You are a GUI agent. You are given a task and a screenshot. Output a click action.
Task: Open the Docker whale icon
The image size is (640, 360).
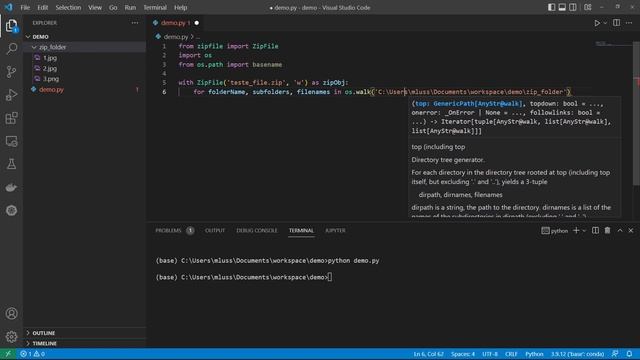[11, 187]
